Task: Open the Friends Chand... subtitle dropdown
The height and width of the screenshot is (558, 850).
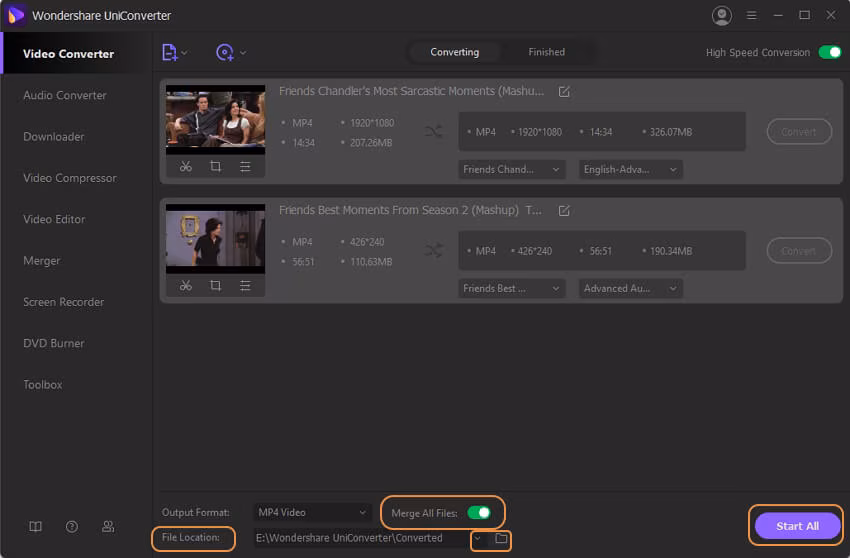Action: 511,169
